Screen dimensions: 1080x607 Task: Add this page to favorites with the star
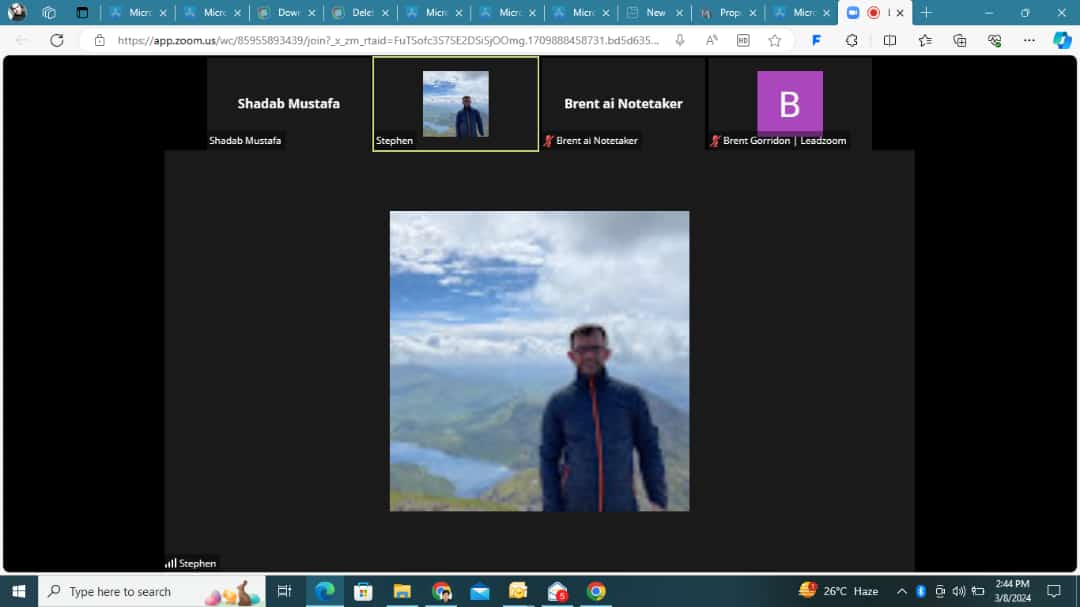pos(775,41)
